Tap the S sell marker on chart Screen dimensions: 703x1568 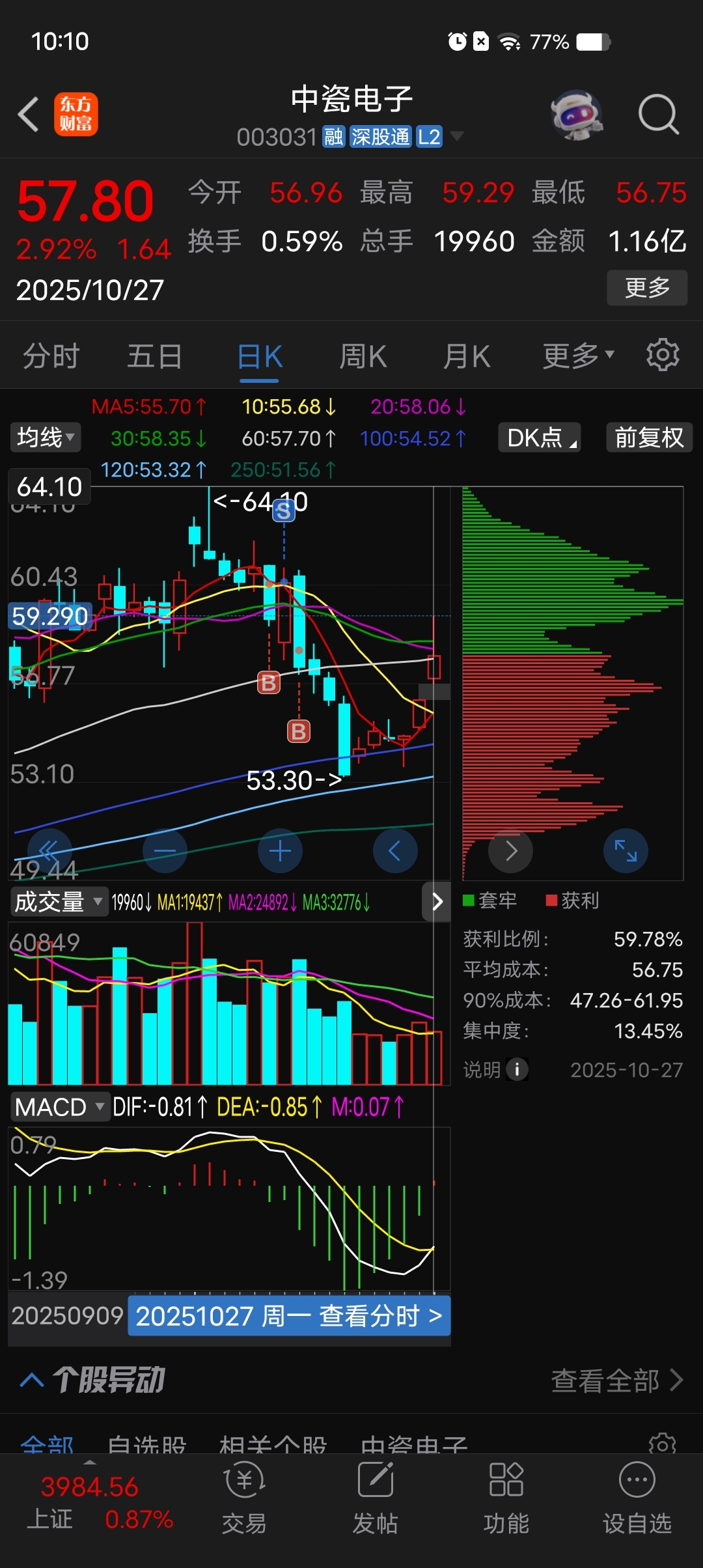click(x=284, y=511)
